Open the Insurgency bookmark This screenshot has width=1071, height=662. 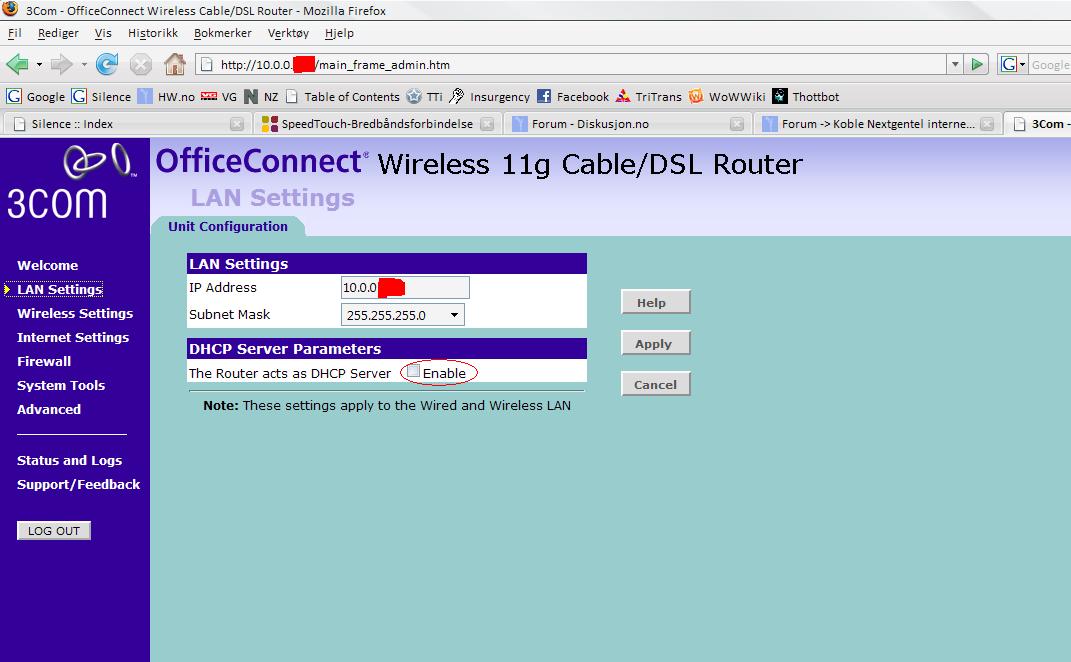(489, 96)
